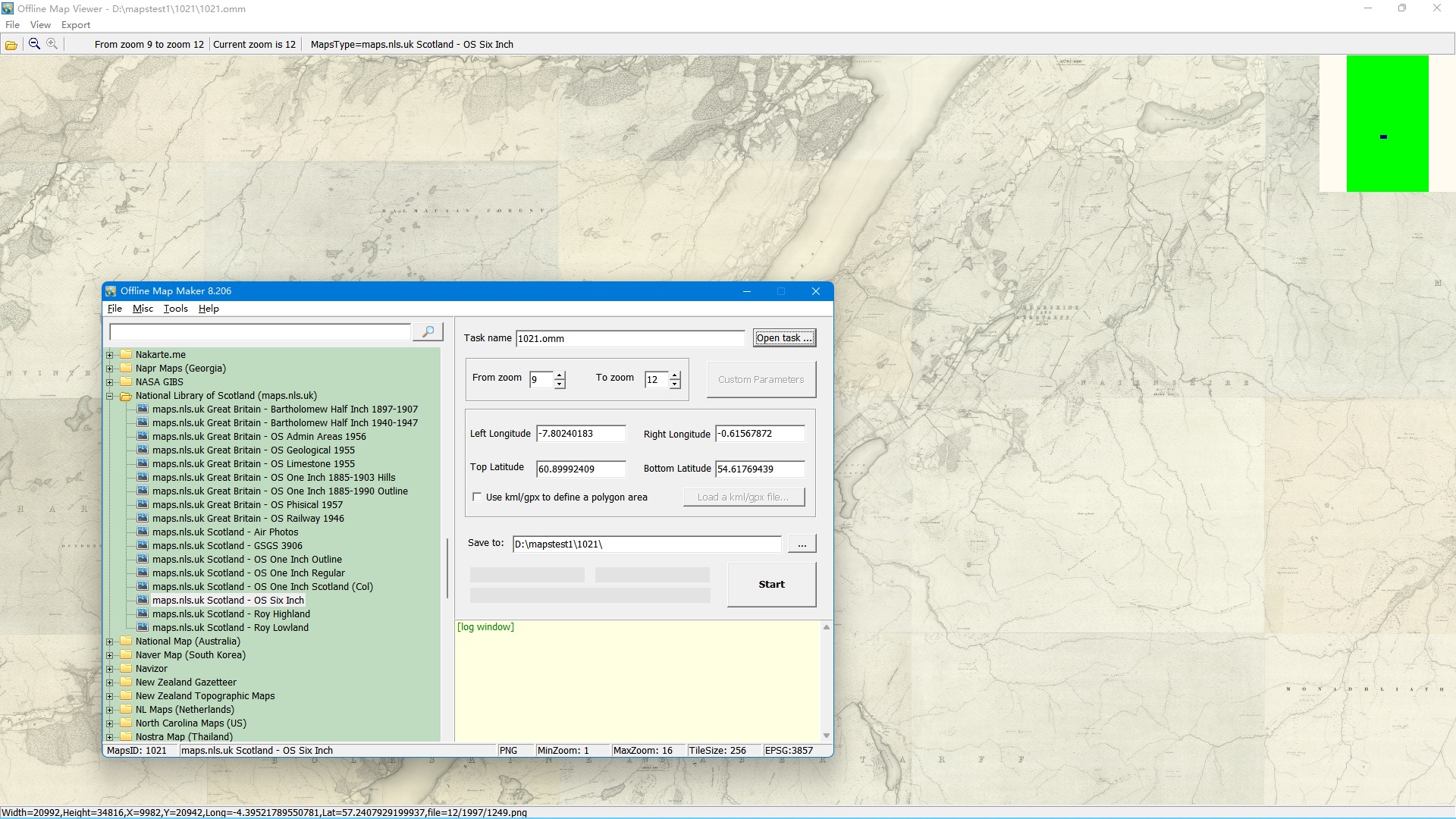Click the Bartholomew Half Inch 1897-1907 map icon
Screen dimensions: 1456x819
tap(143, 409)
